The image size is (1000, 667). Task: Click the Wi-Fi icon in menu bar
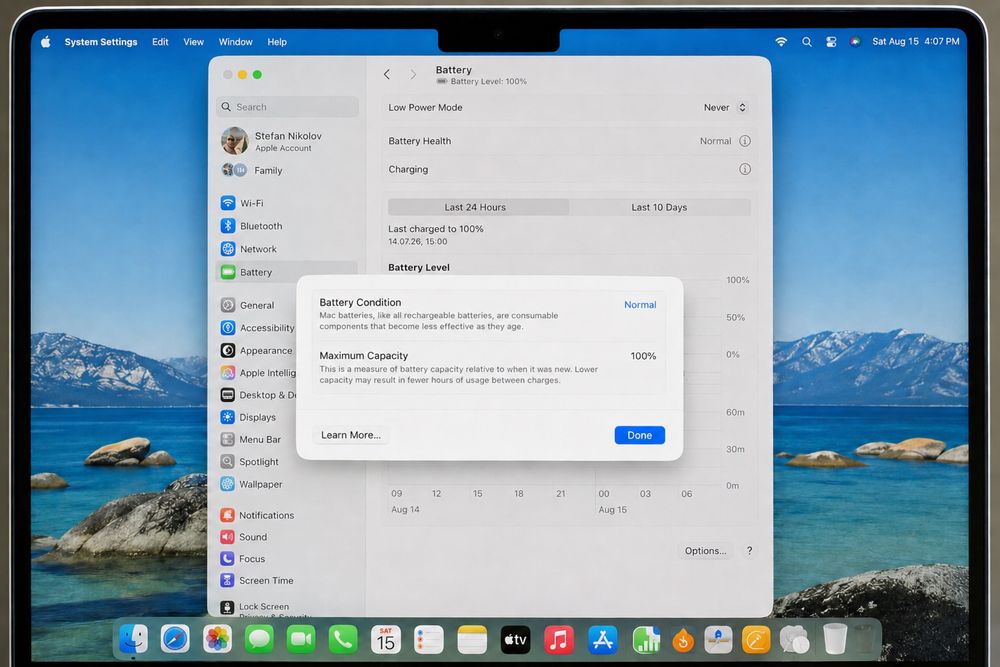781,41
